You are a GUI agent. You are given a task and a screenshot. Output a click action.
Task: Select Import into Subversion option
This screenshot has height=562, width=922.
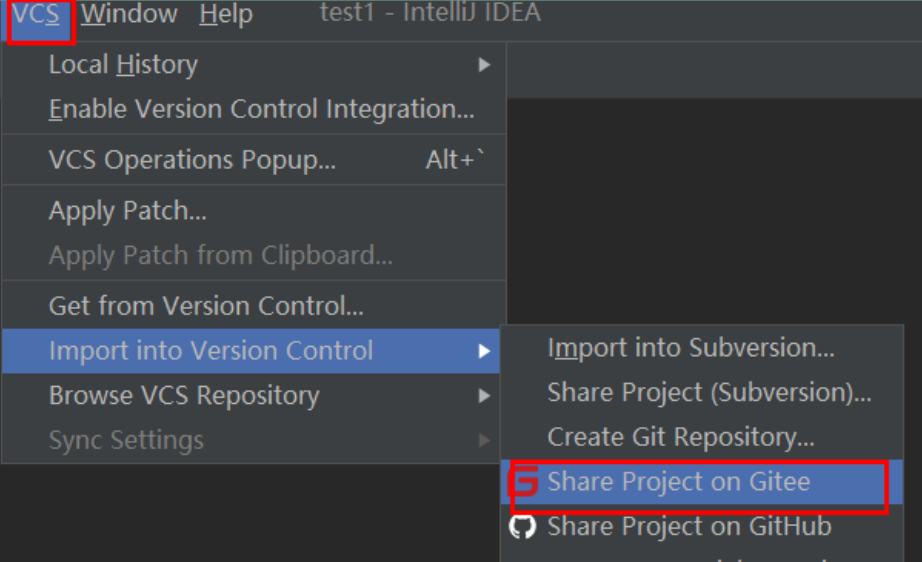coord(691,348)
